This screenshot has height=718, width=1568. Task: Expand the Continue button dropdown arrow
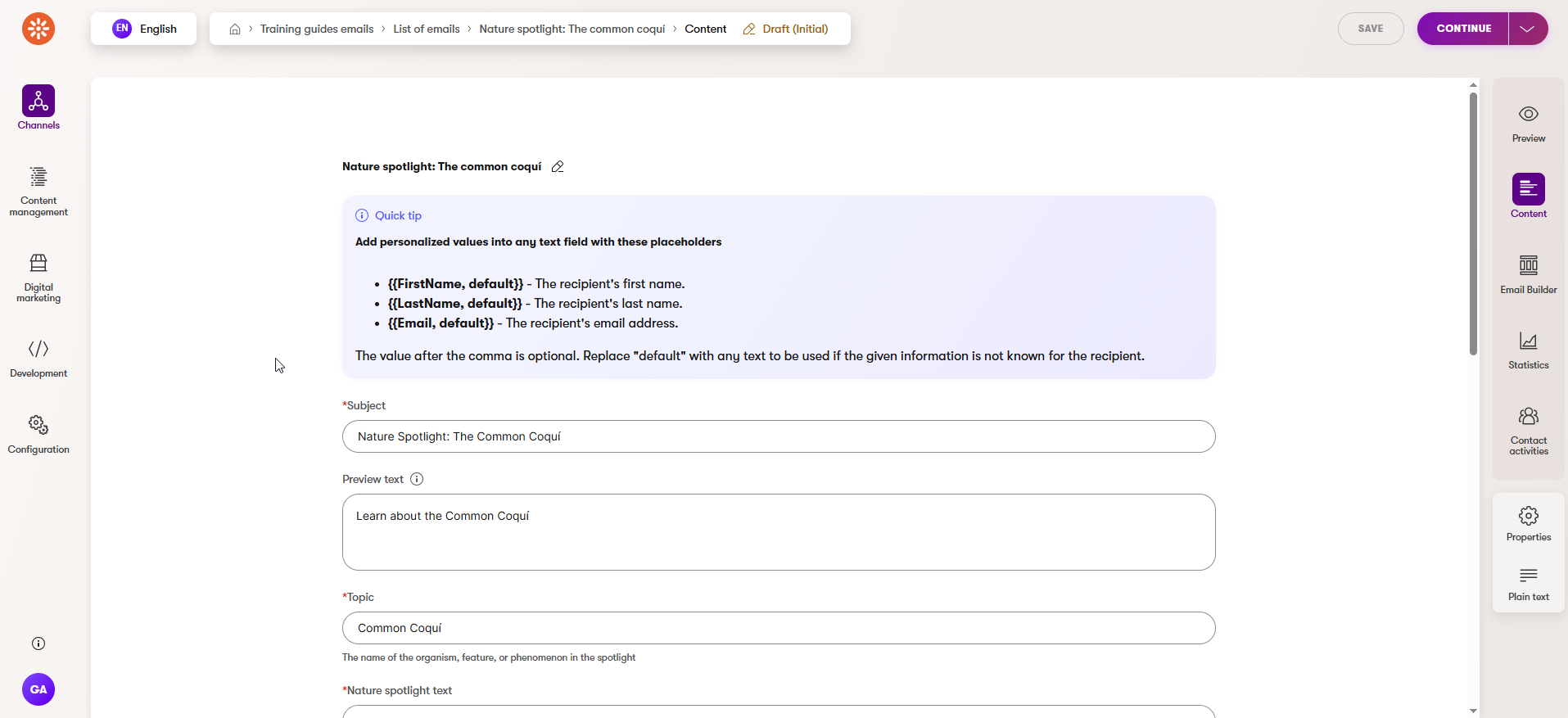1527,29
